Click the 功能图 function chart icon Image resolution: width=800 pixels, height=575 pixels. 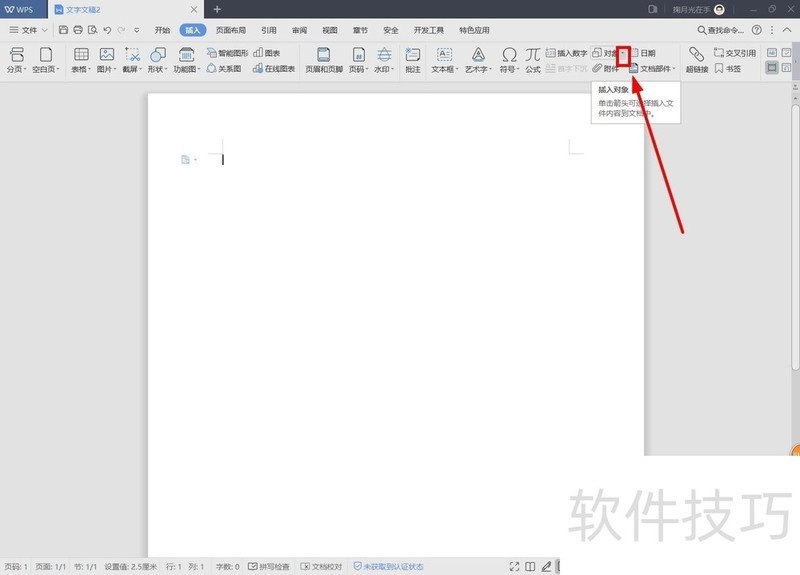pyautogui.click(x=187, y=54)
